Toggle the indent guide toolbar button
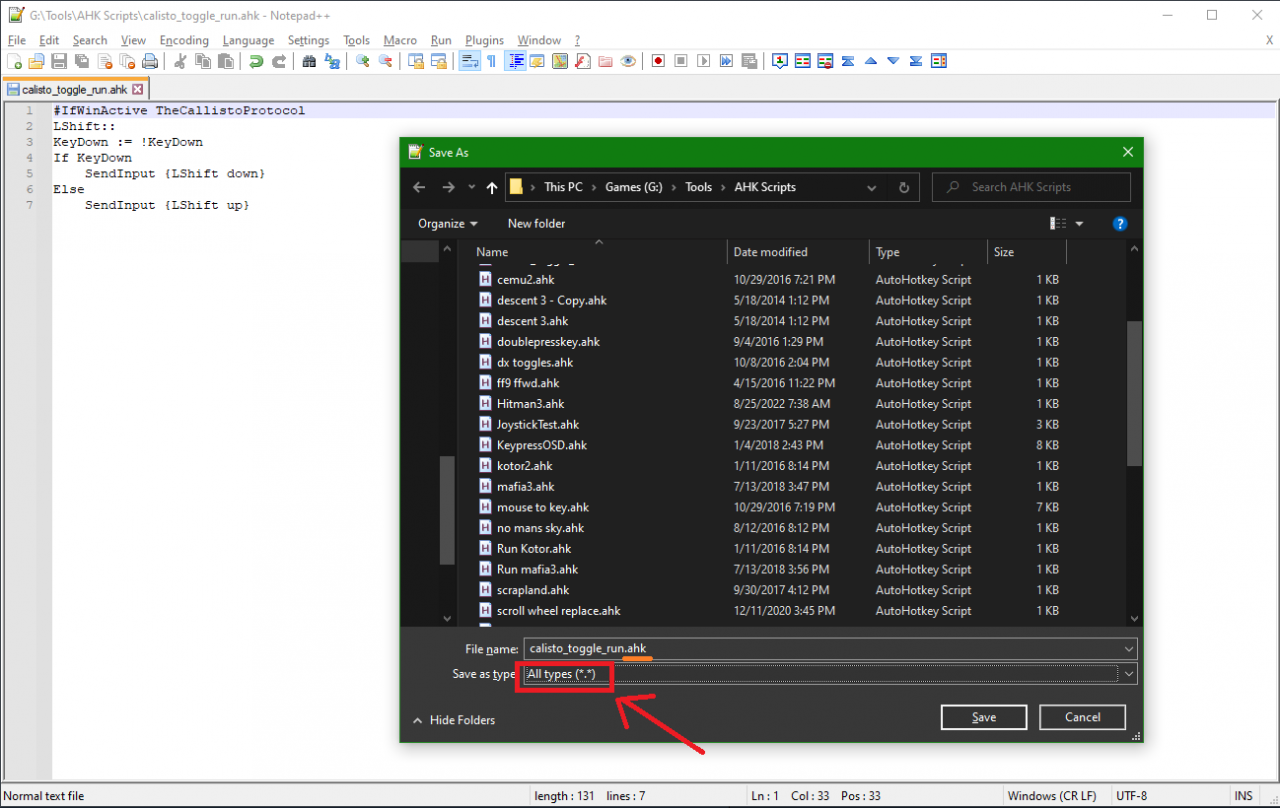 click(x=515, y=61)
